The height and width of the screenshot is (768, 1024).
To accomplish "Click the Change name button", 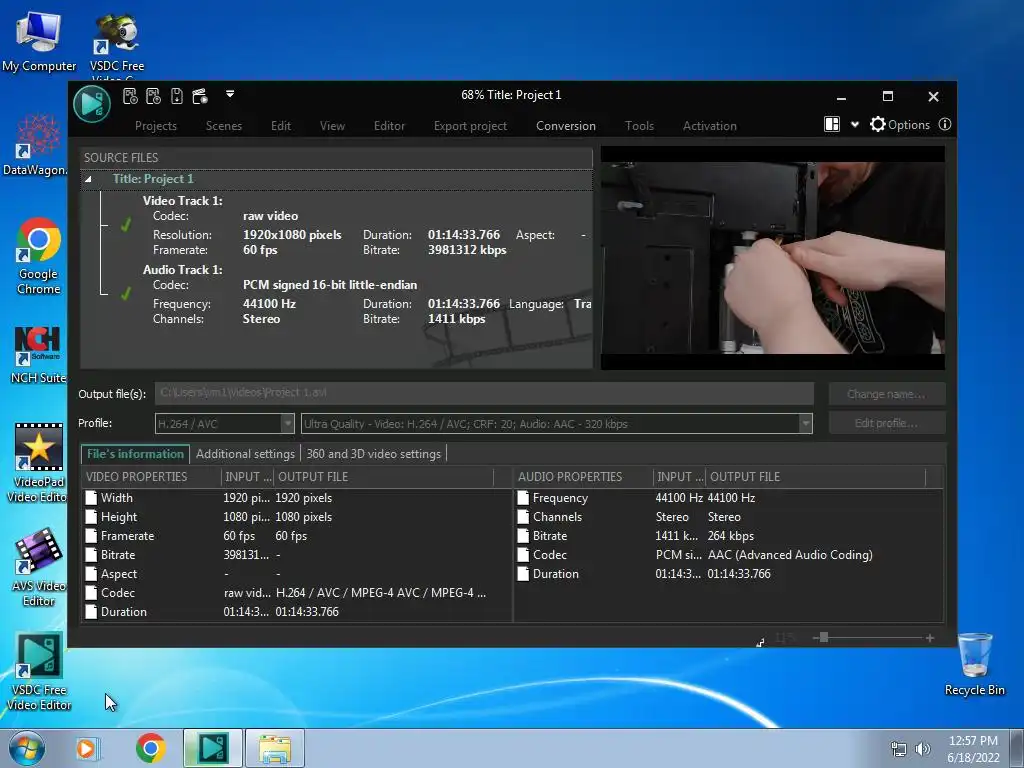I will click(x=886, y=394).
